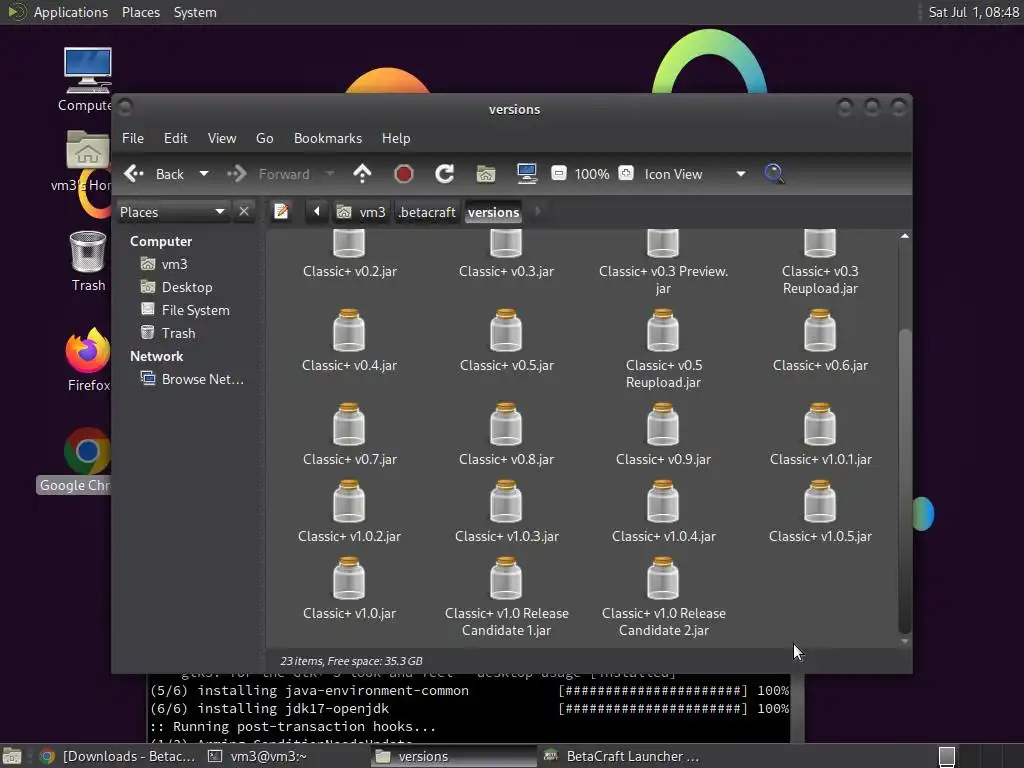
Task: Select the Classic+ v0.6.jar file icon
Action: 820,330
